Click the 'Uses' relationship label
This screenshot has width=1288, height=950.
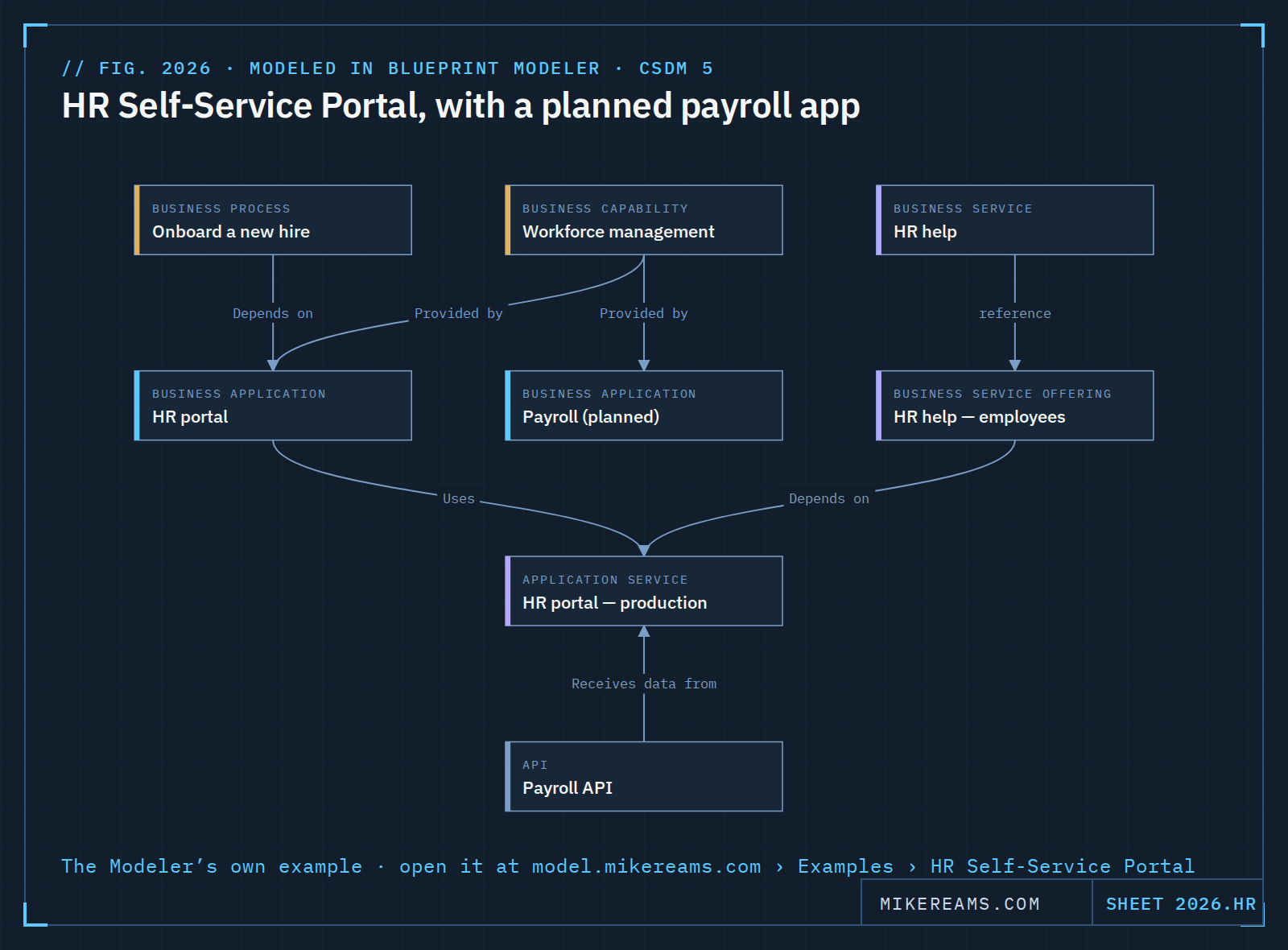tap(459, 498)
